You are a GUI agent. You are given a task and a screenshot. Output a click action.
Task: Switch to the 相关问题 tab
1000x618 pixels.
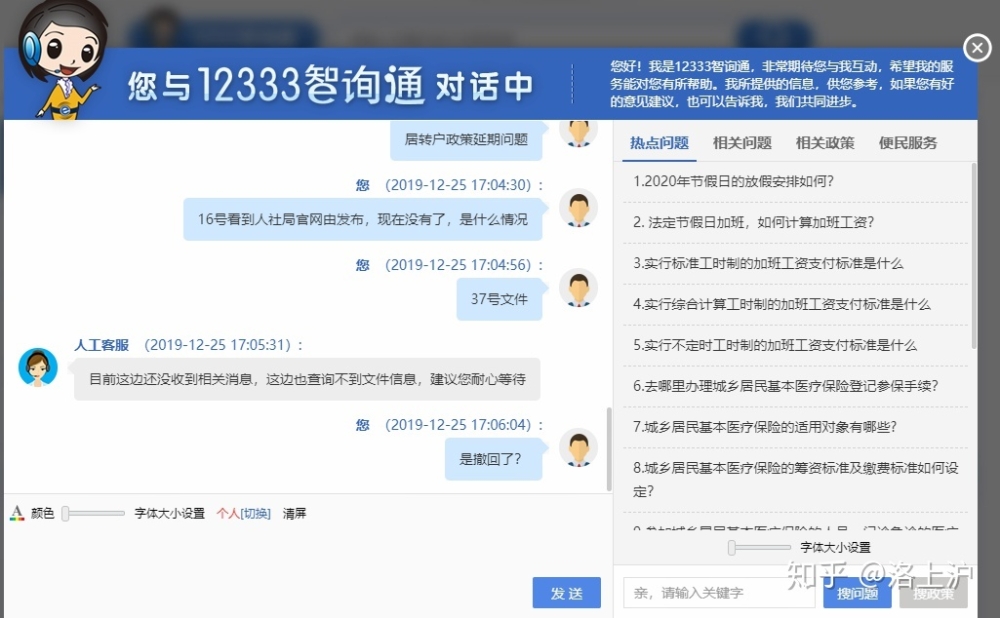pos(742,143)
